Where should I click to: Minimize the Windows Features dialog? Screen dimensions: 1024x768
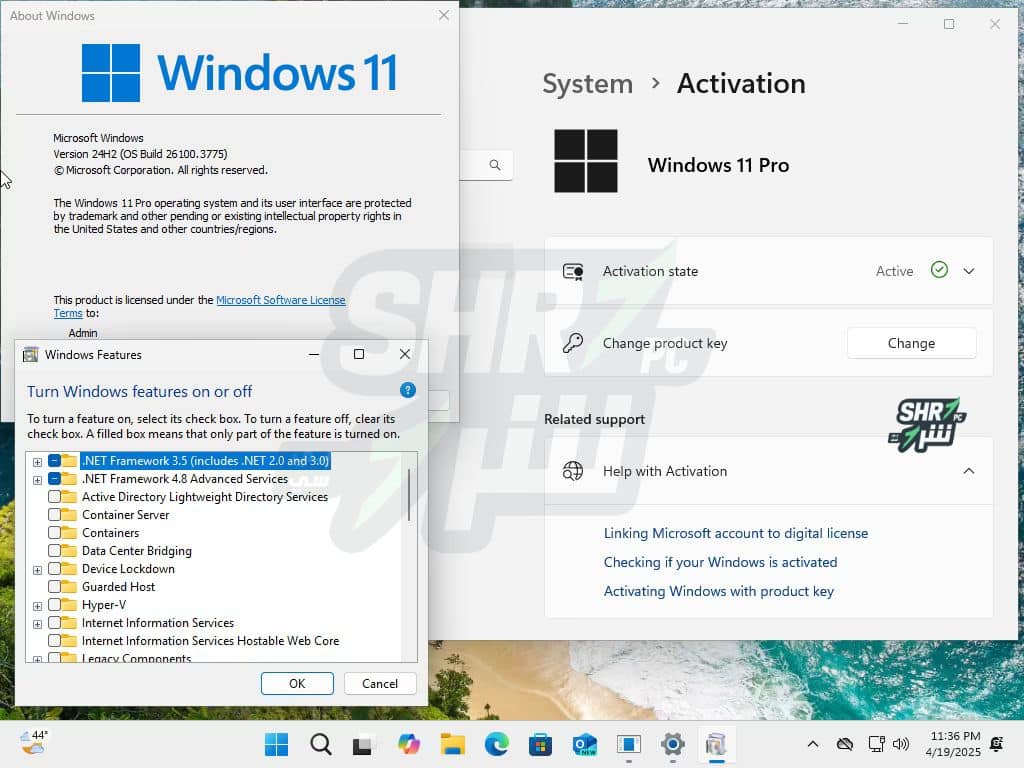coord(313,354)
